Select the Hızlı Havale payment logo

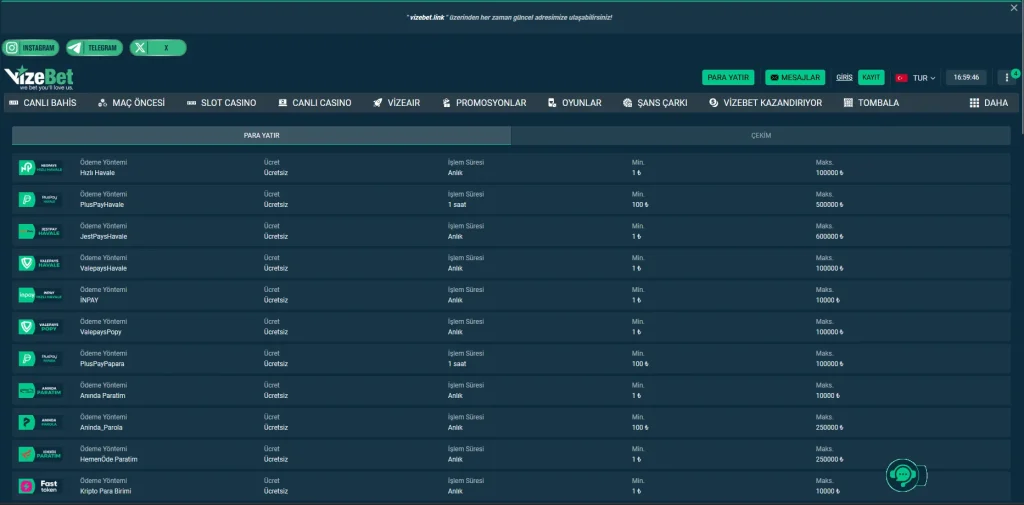point(40,168)
